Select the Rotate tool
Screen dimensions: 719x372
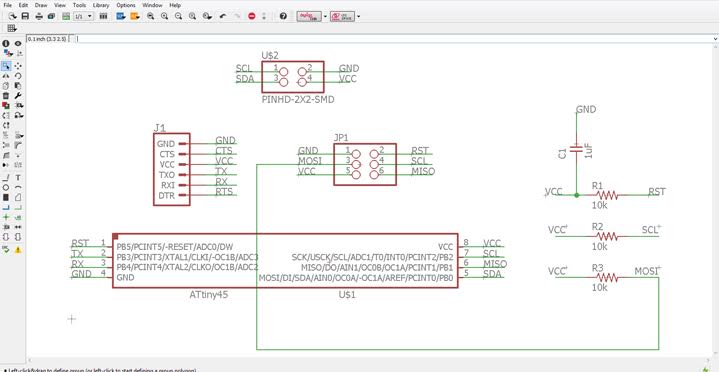tap(18, 76)
